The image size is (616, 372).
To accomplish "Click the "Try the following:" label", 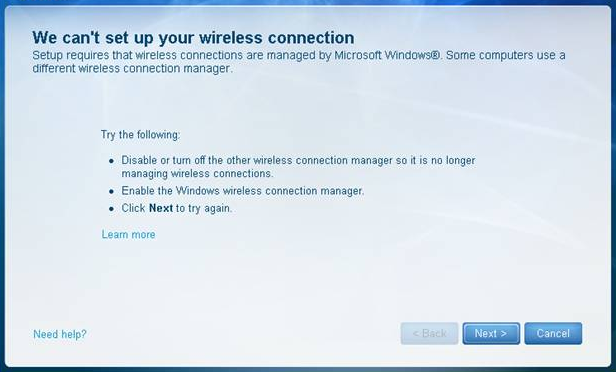I will point(141,135).
